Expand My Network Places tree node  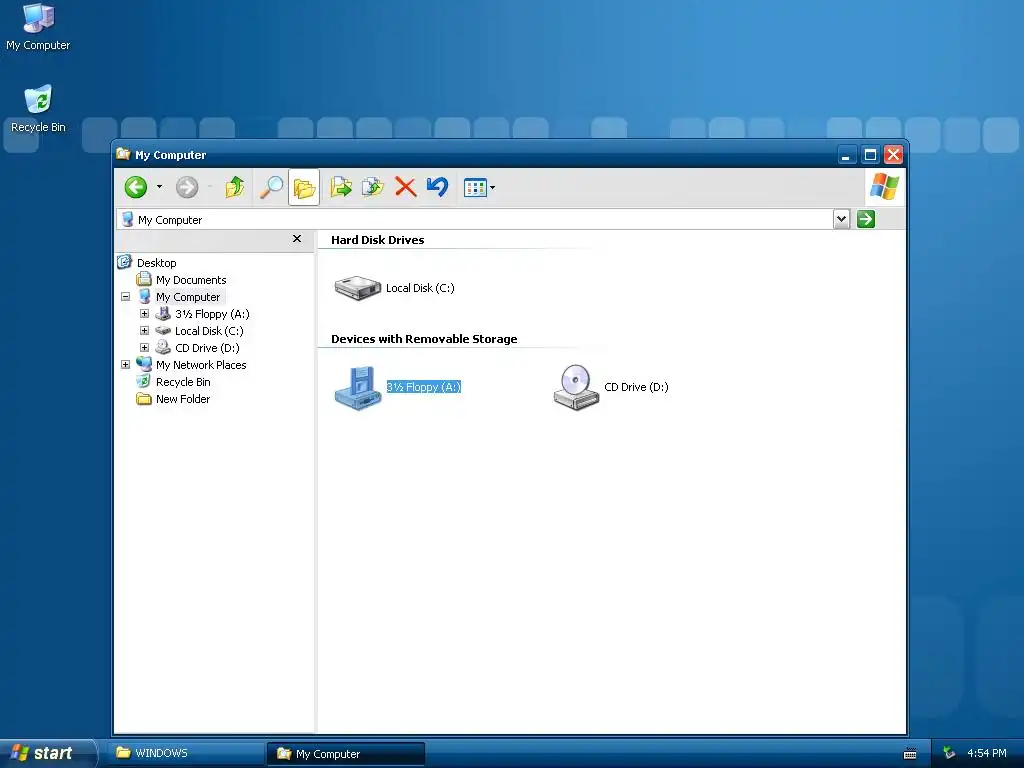[x=125, y=364]
